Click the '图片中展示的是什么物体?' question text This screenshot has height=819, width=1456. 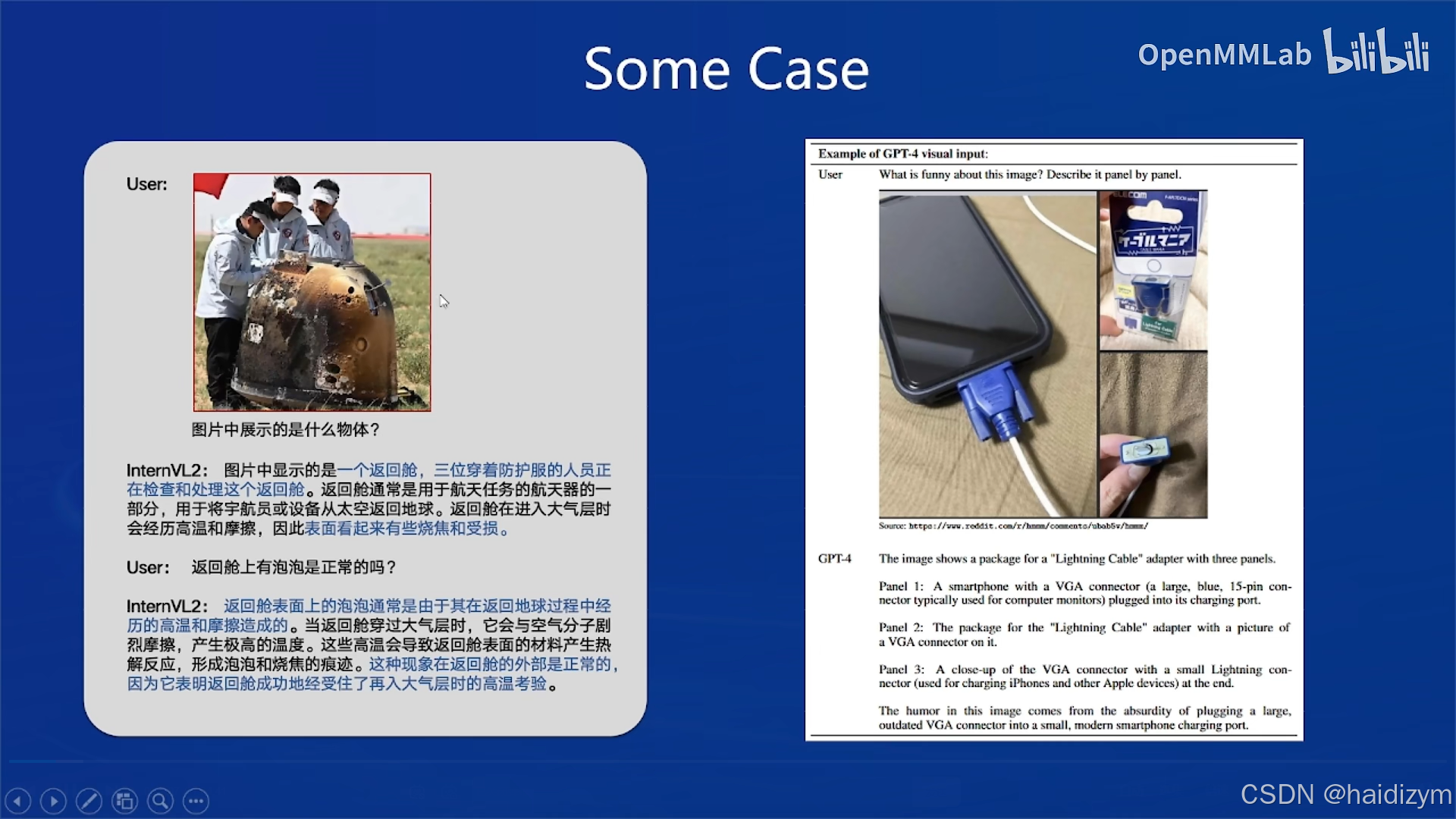pos(285,430)
